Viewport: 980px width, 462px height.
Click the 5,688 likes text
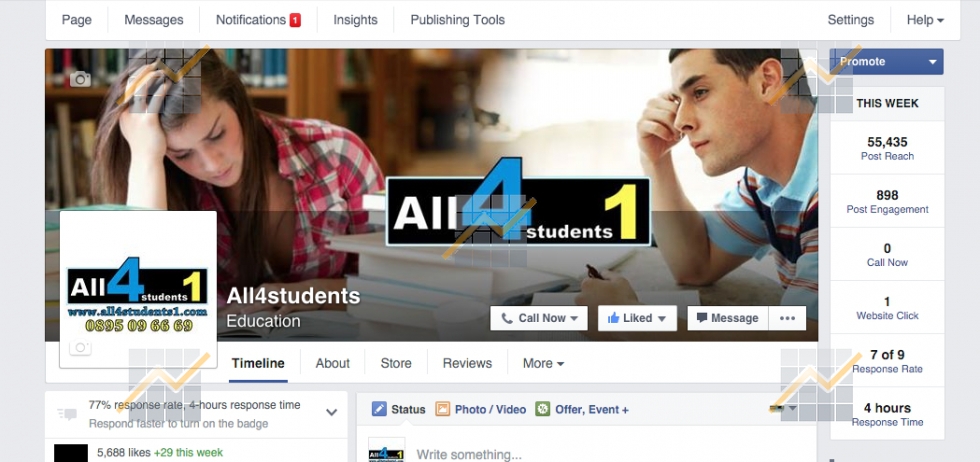coord(124,453)
